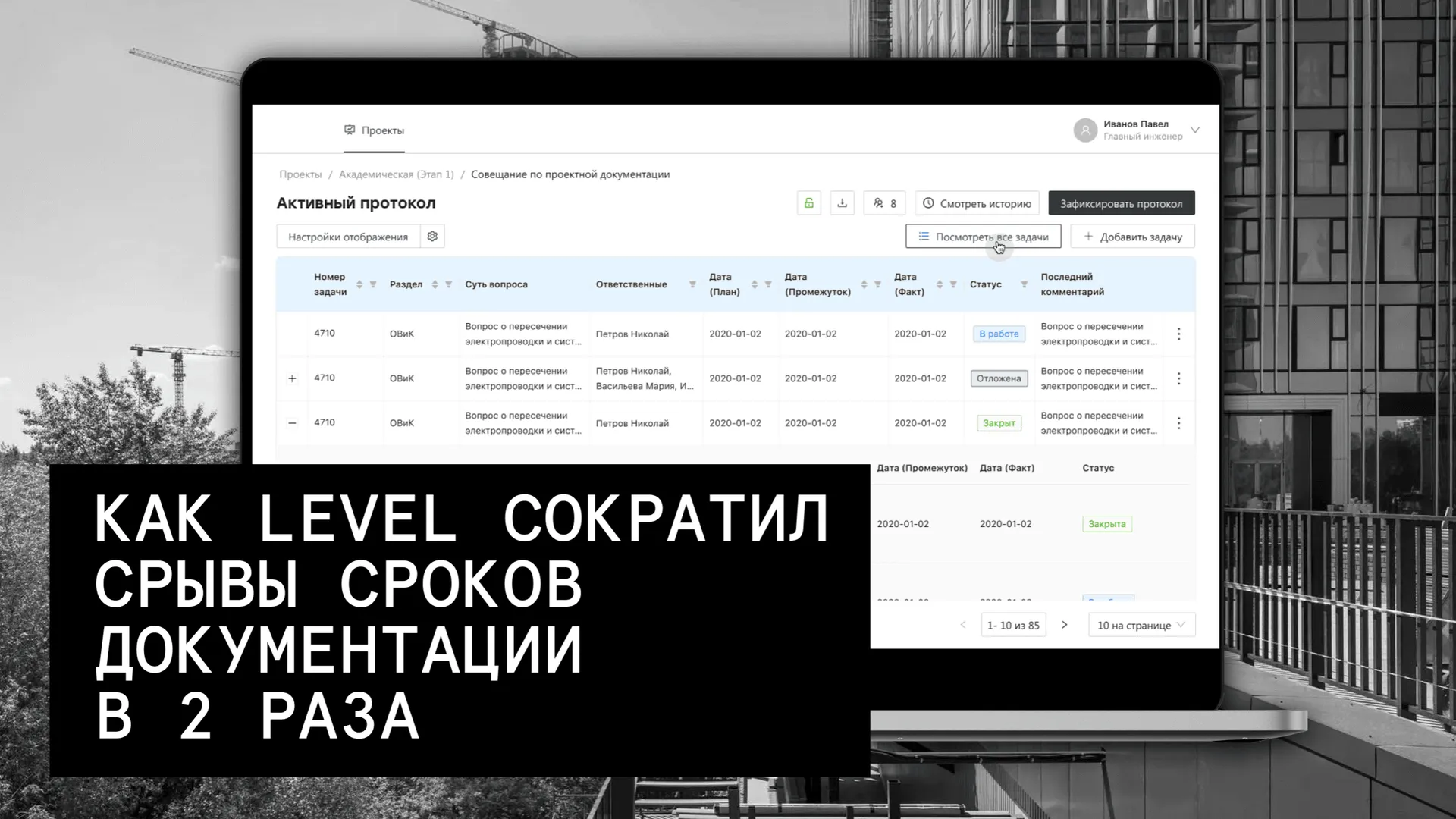The width and height of the screenshot is (1456, 819).
Task: Click the clock icon in Смотреть историю
Action: (x=928, y=202)
